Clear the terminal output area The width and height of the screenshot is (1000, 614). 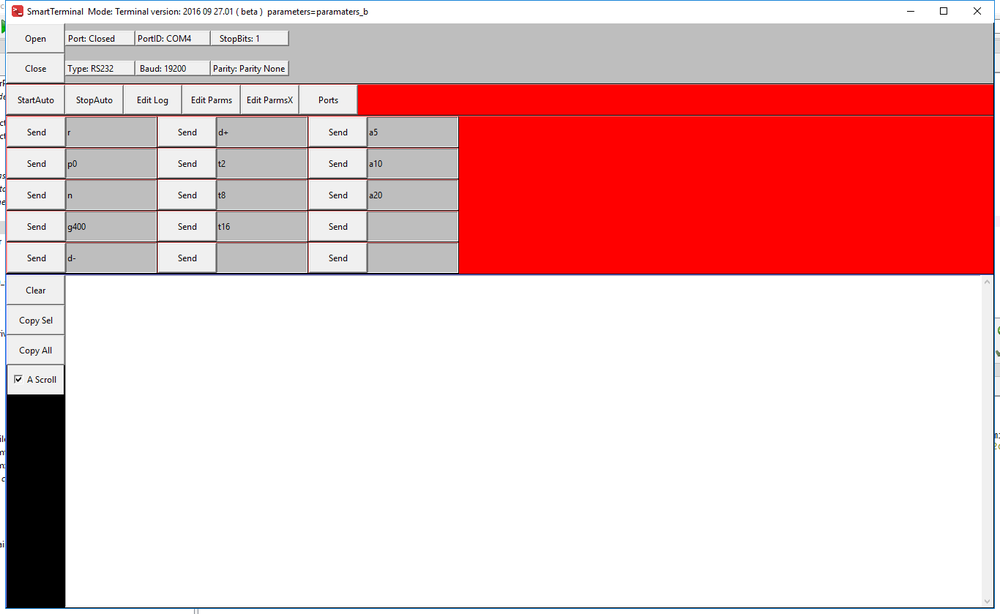point(35,289)
